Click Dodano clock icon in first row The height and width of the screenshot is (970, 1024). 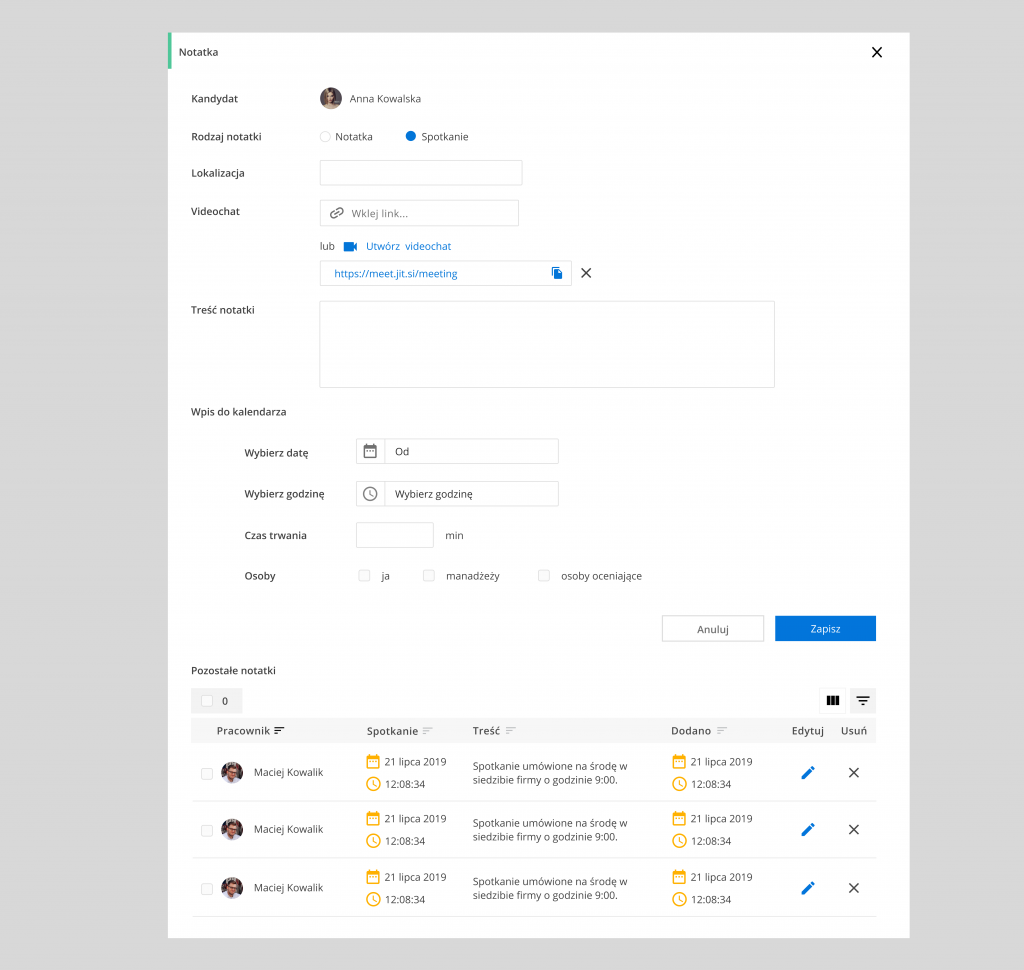pos(679,784)
